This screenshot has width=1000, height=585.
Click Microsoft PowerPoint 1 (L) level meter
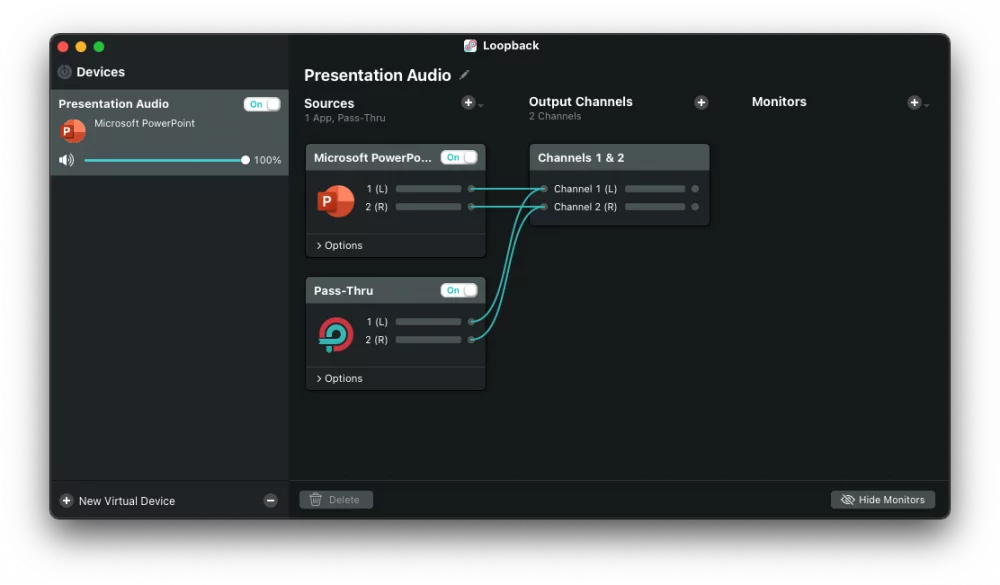[428, 189]
